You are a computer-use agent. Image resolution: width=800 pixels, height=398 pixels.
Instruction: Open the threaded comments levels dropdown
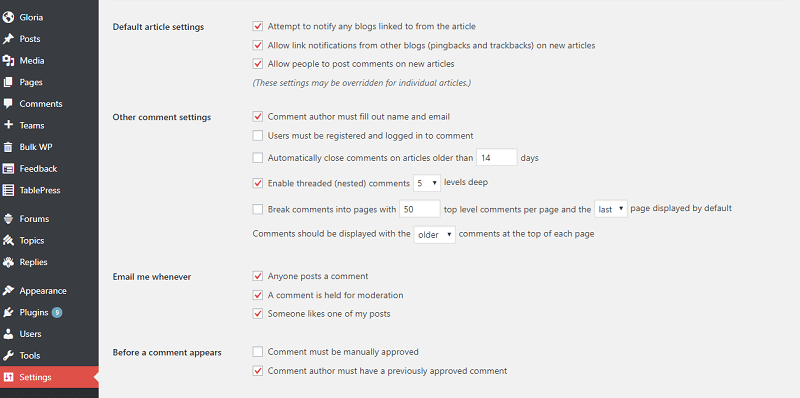427,183
